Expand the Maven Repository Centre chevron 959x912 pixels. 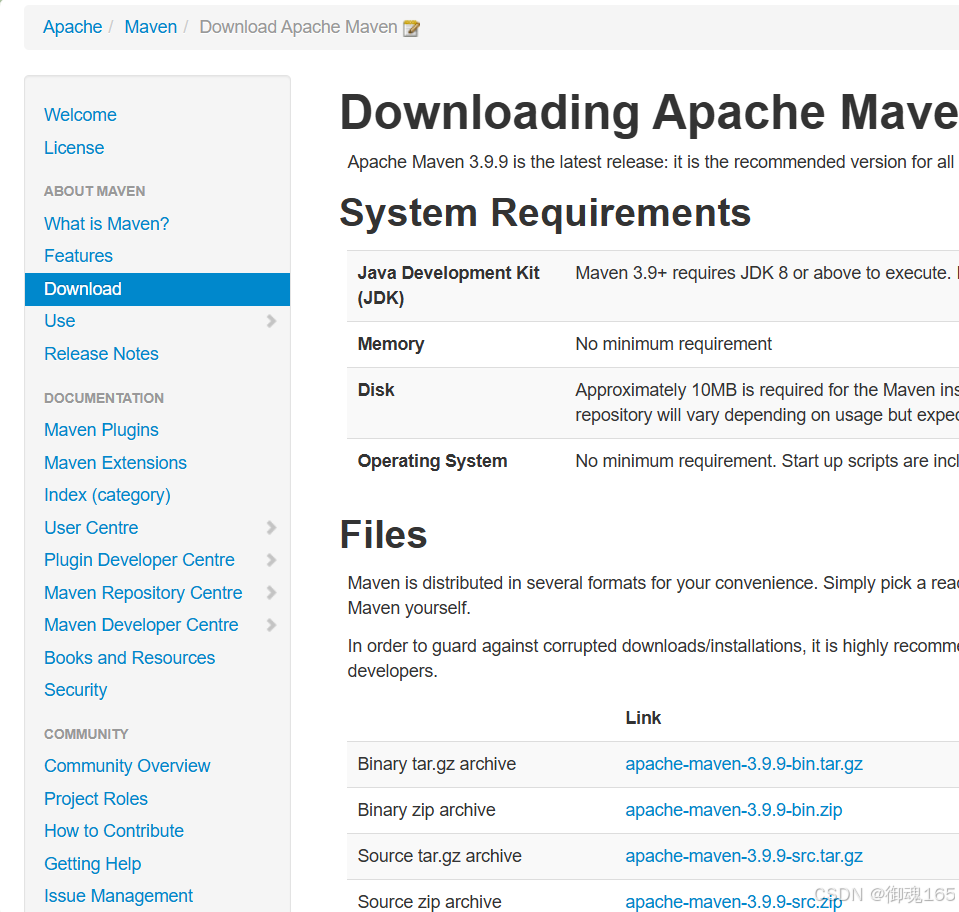tap(272, 593)
